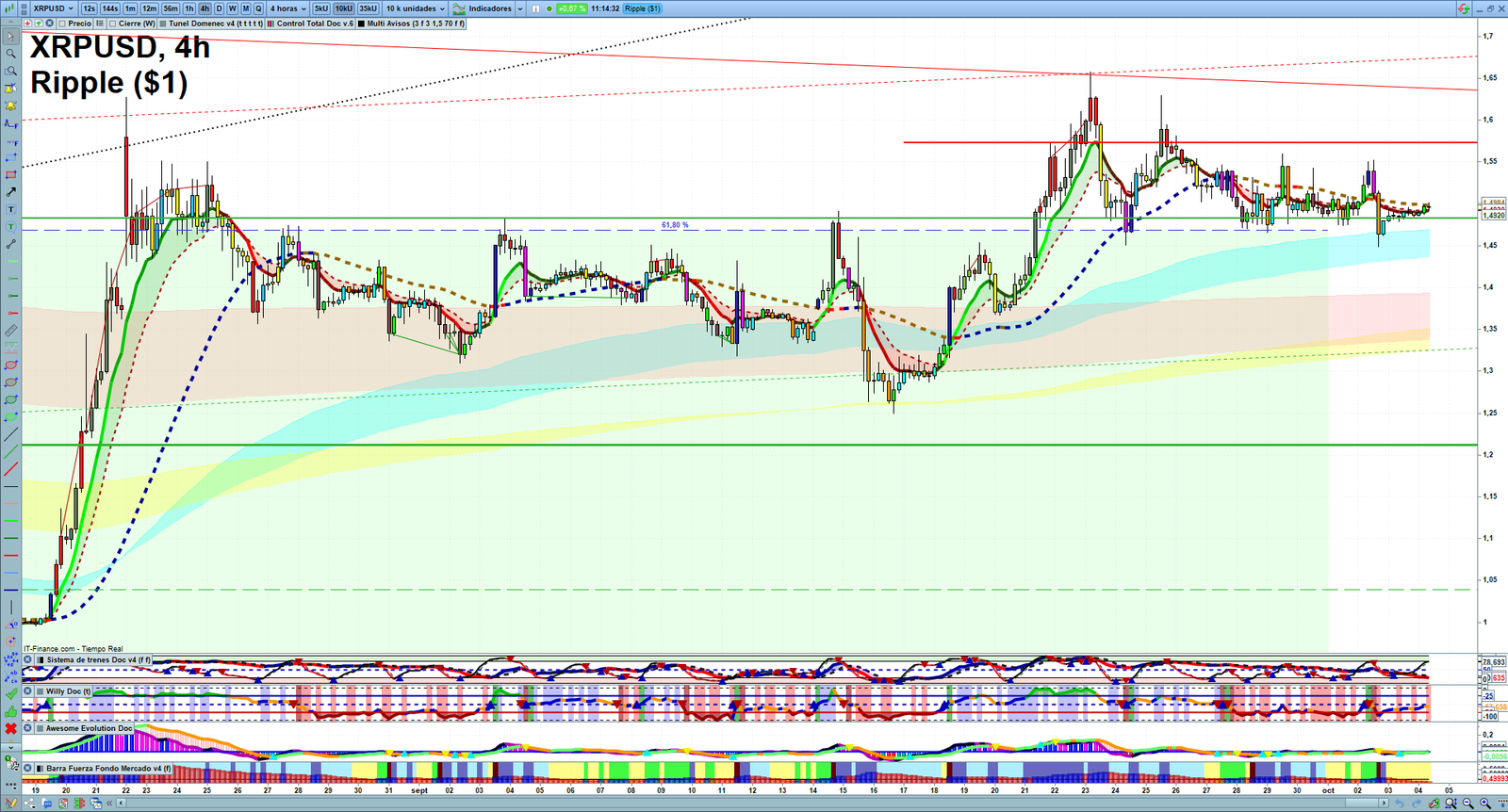Open the 4 horas timeframe dropdown

(287, 8)
